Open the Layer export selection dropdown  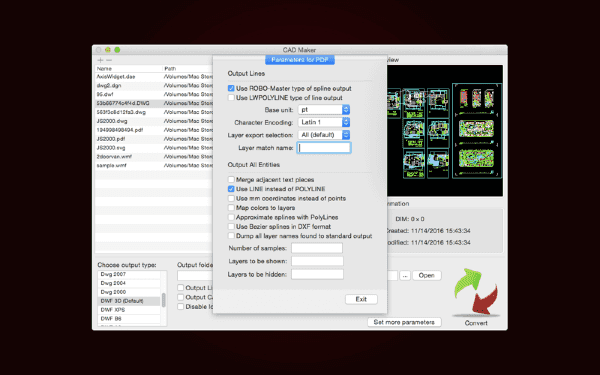coord(324,135)
